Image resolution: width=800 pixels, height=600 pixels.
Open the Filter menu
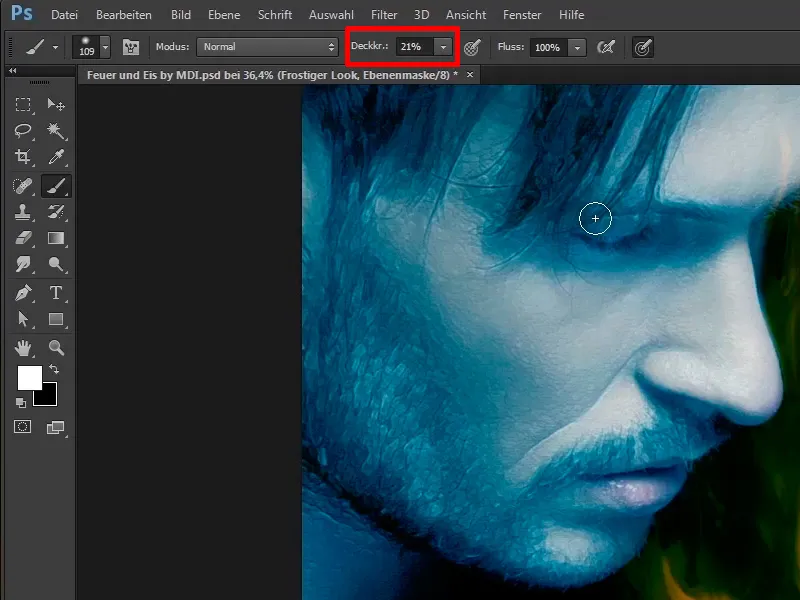[384, 15]
